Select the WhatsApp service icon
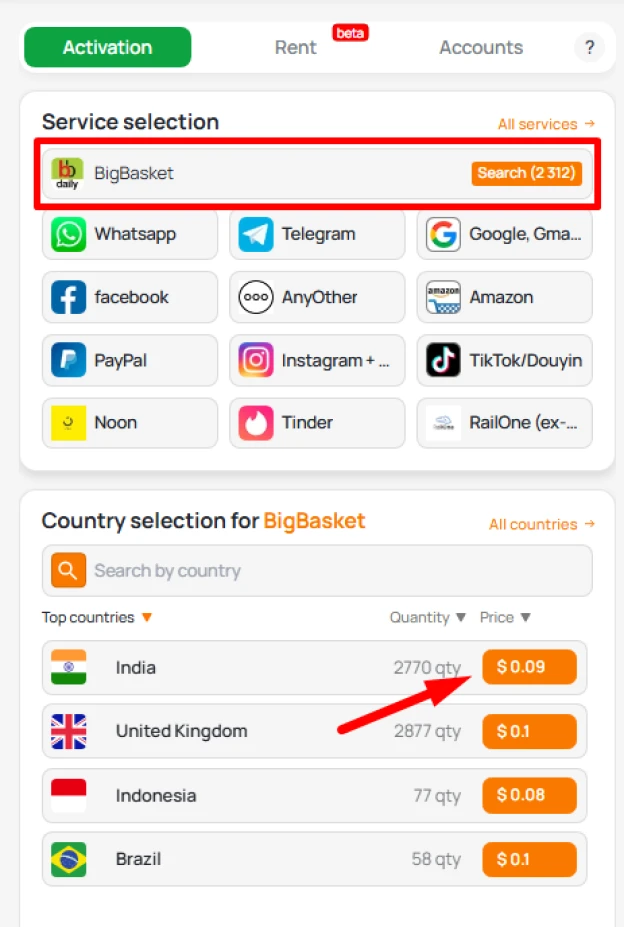 click(65, 234)
